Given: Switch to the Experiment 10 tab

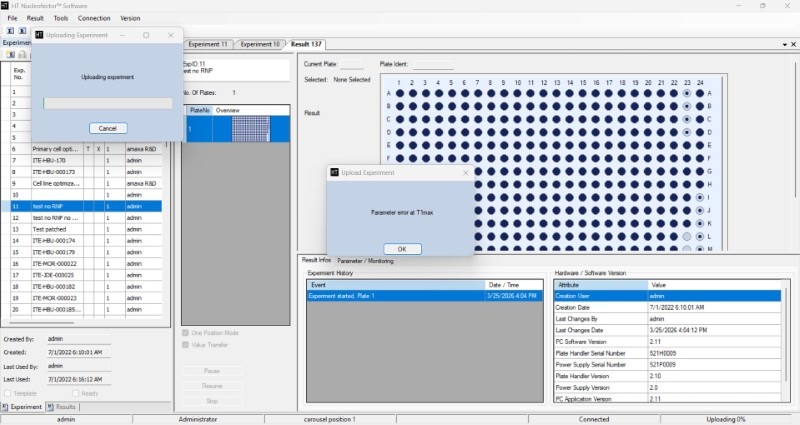Looking at the screenshot, I should 261,44.
